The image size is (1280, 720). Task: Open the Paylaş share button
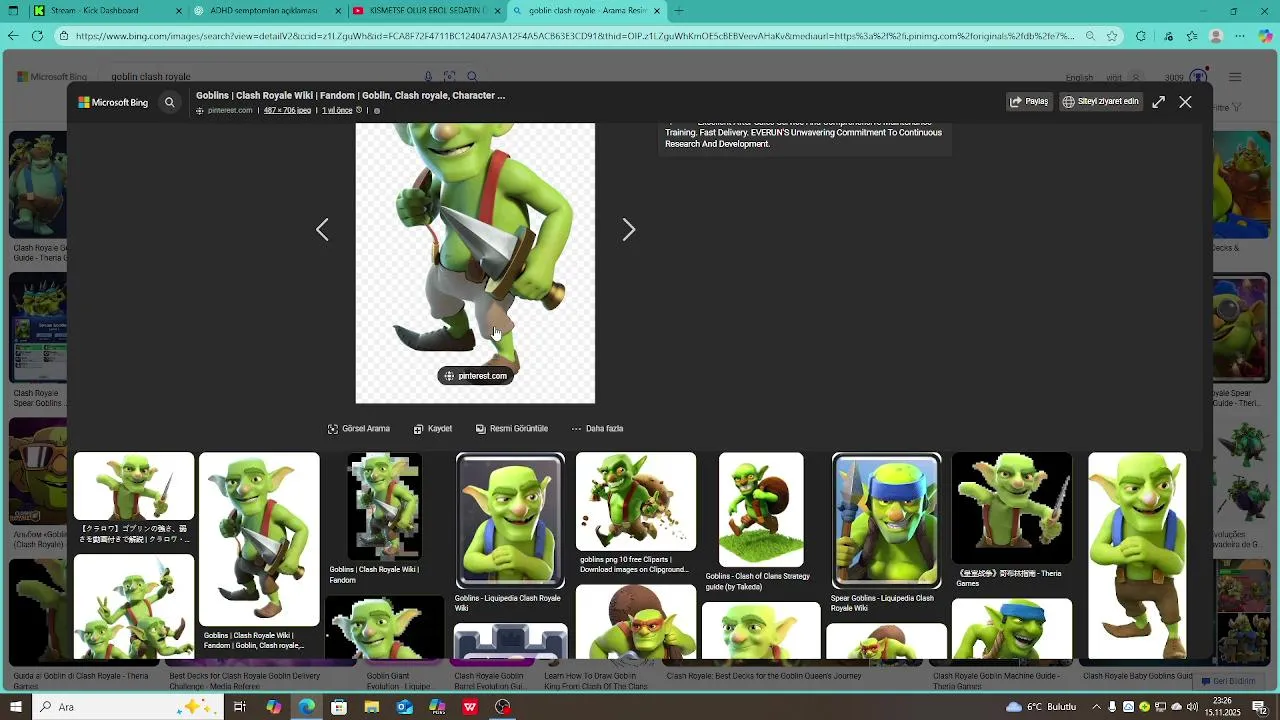pos(1029,101)
